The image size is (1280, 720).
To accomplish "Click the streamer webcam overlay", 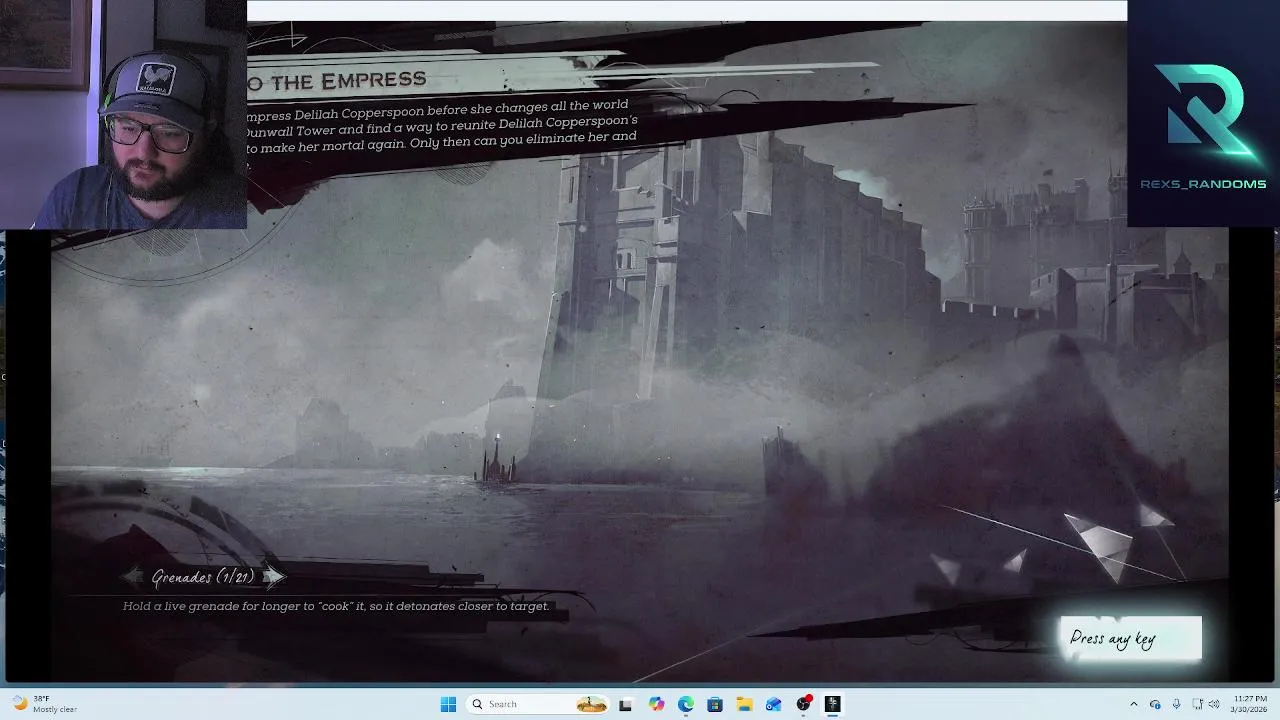I will 123,114.
